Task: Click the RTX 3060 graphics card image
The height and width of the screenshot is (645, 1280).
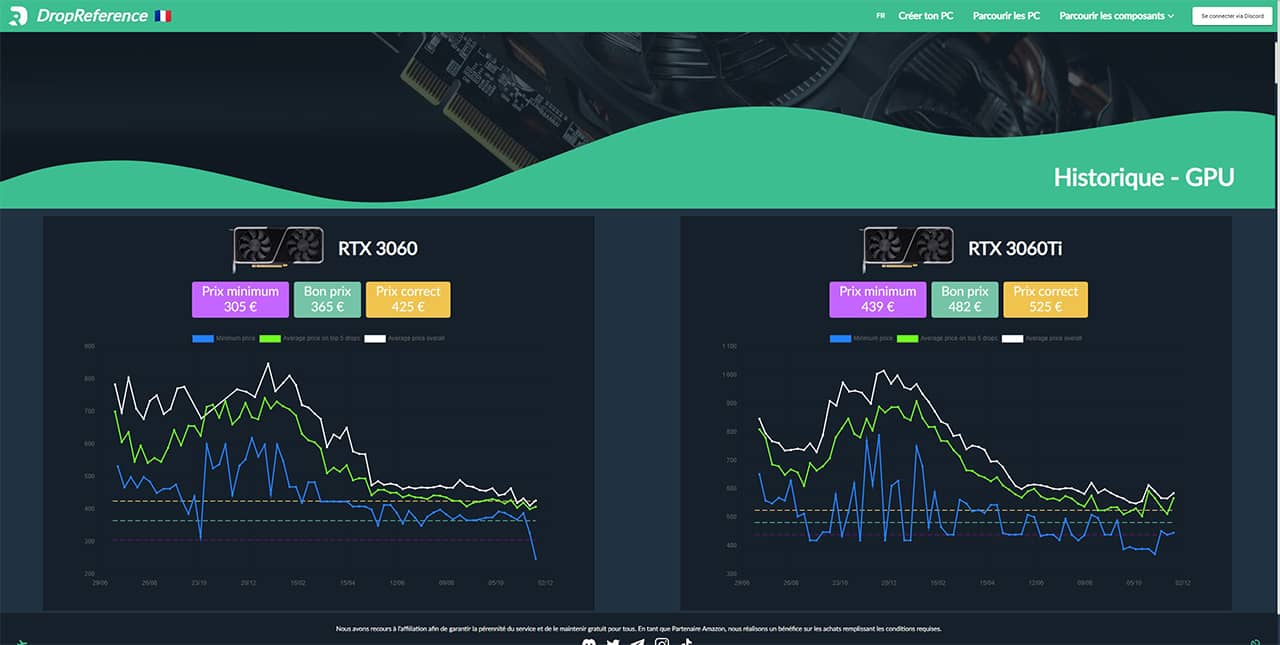Action: tap(279, 249)
